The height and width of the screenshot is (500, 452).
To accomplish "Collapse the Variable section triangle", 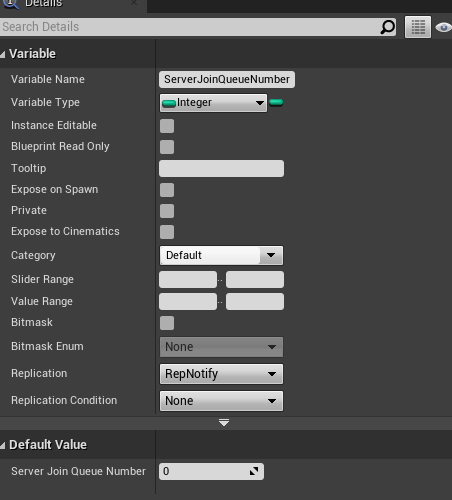I will (3, 54).
